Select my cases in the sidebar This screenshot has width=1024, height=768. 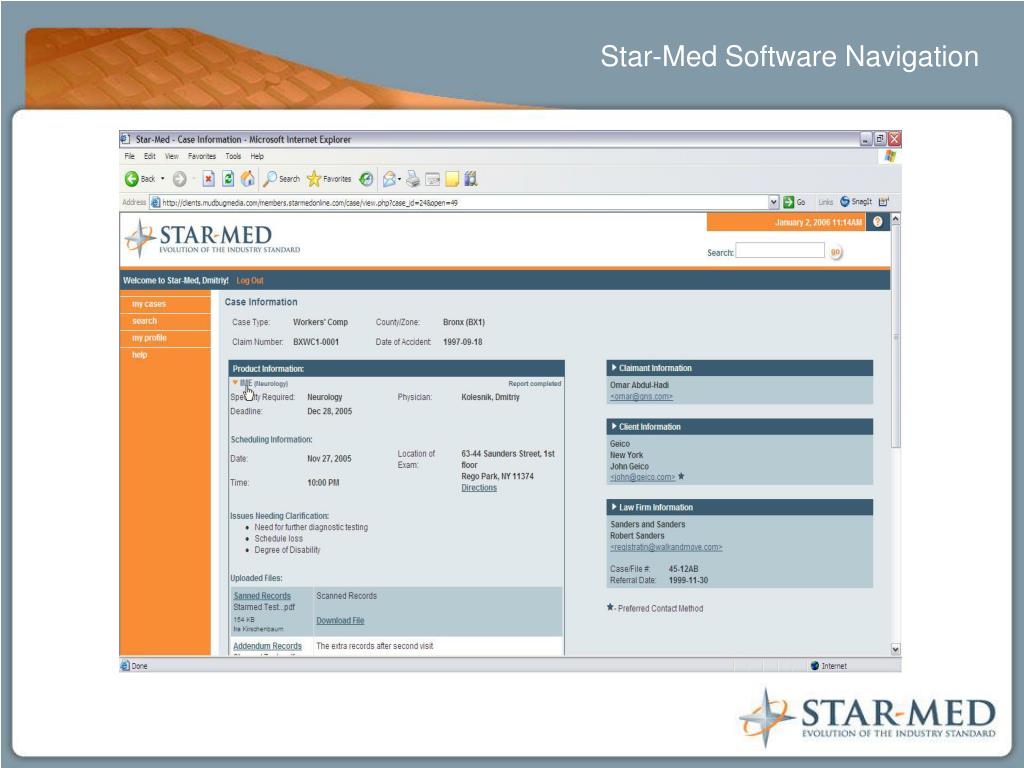pos(149,304)
